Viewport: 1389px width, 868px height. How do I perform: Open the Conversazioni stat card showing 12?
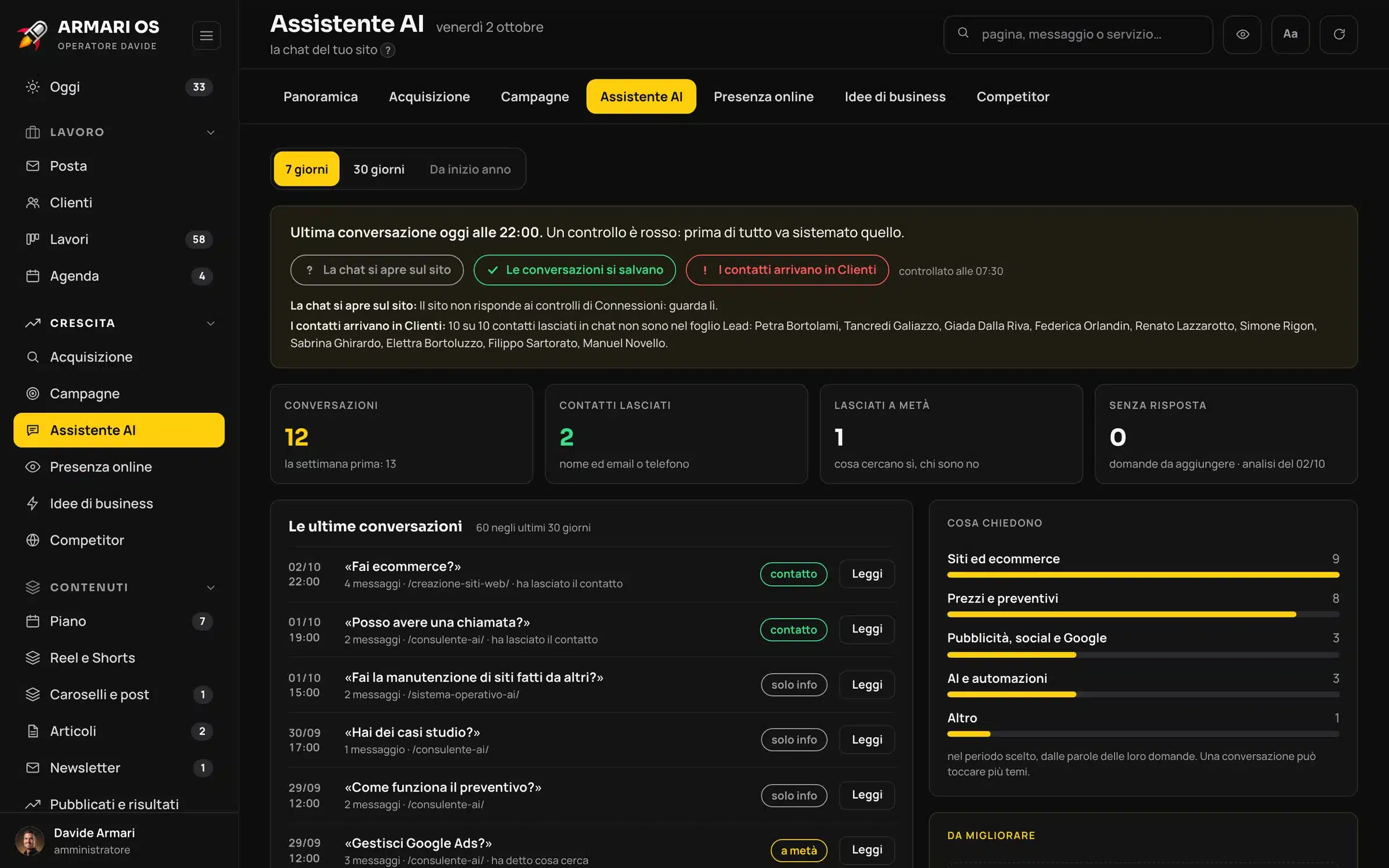pos(401,434)
